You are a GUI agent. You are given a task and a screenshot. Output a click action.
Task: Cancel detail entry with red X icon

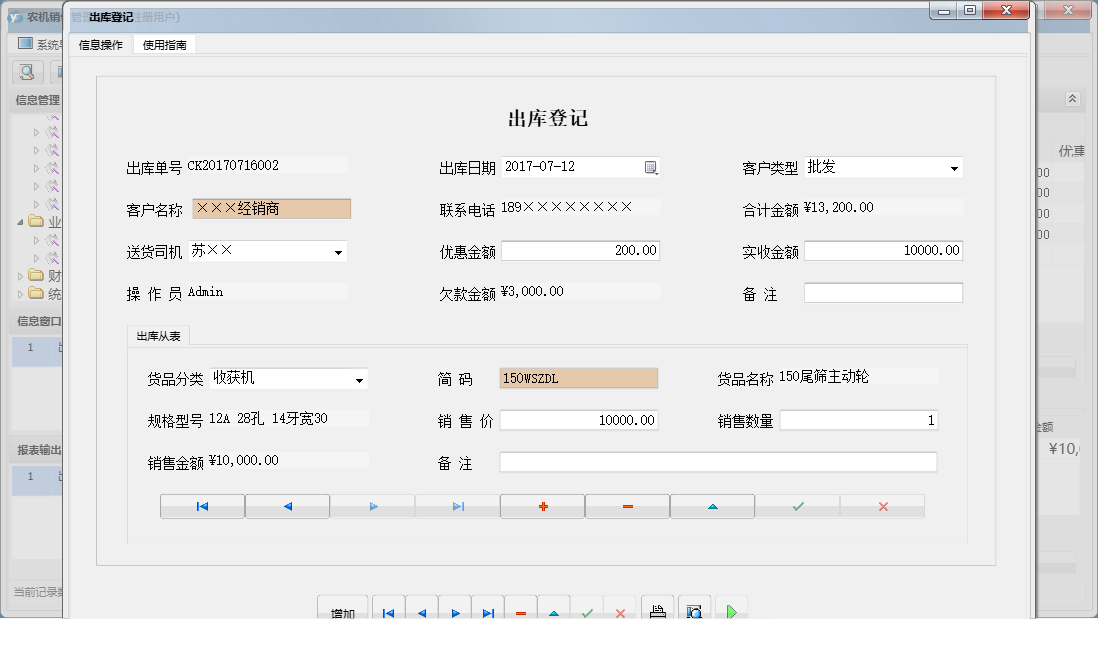(882, 506)
